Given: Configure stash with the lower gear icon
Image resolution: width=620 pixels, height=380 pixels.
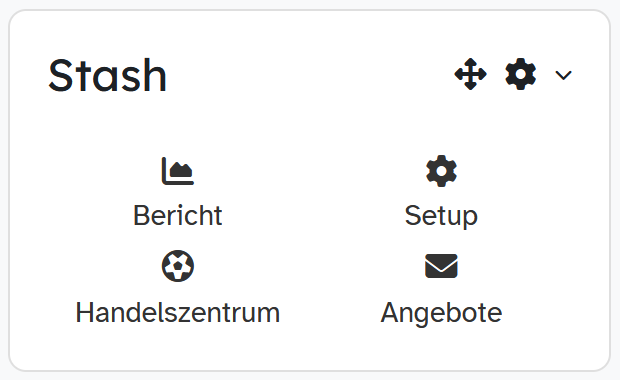Looking at the screenshot, I should (441, 171).
